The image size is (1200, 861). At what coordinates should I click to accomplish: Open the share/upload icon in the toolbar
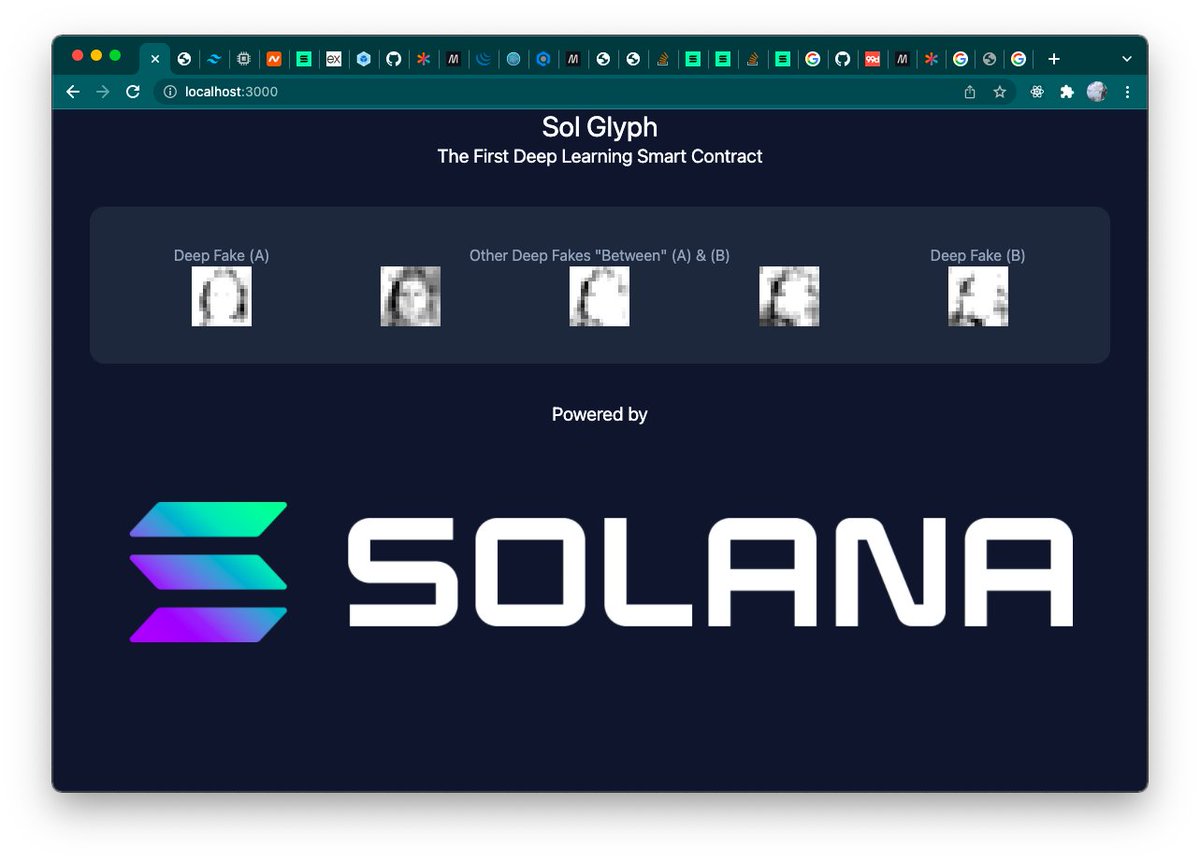tap(968, 92)
